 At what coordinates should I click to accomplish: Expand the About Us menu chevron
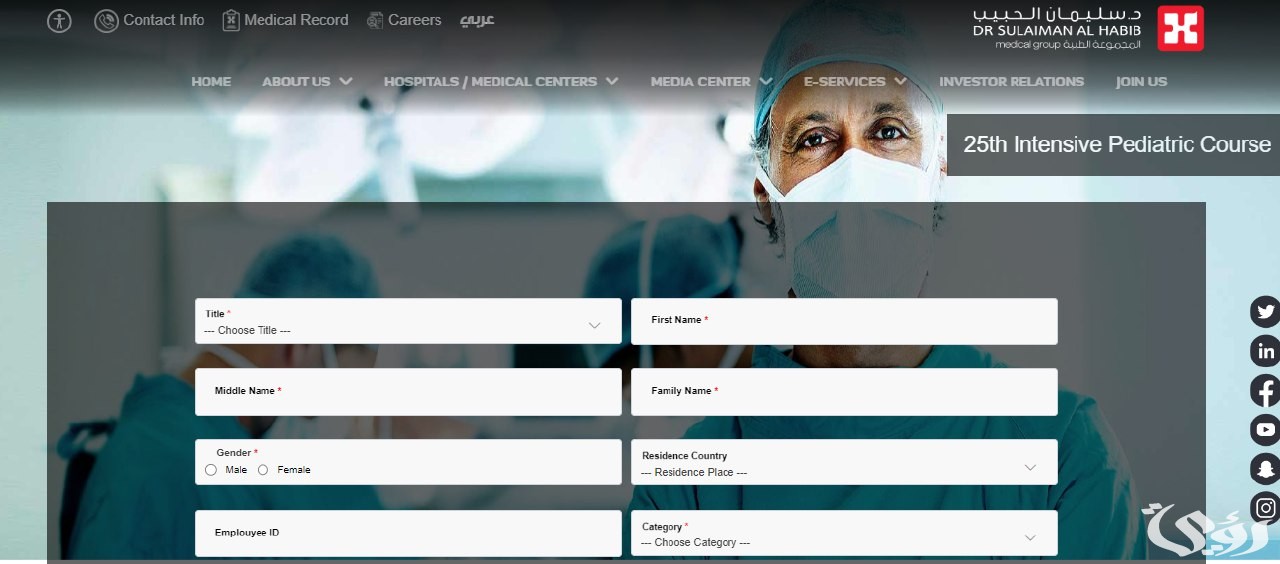pyautogui.click(x=346, y=81)
